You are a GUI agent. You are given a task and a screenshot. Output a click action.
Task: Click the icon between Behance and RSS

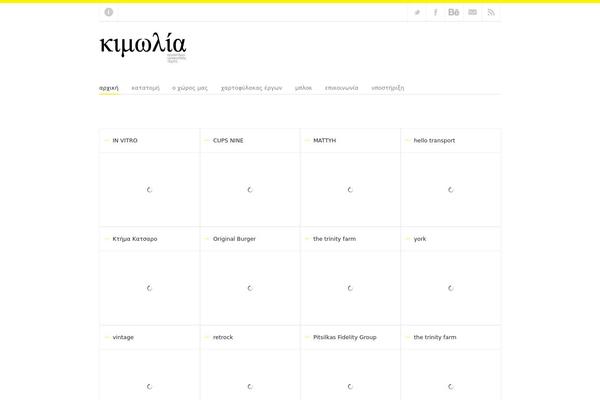473,13
